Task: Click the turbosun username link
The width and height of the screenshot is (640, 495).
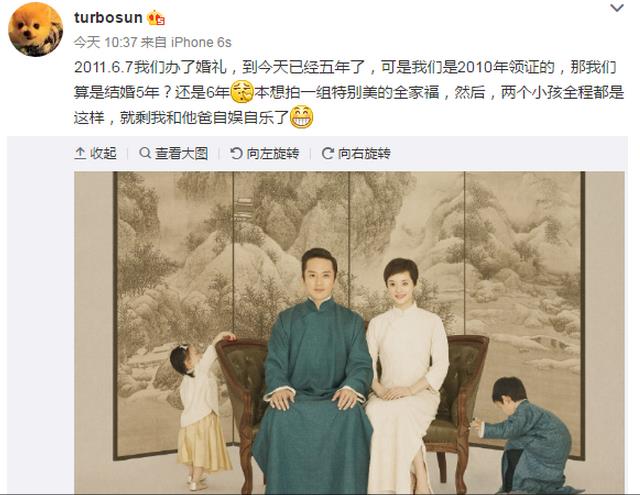Action: (108, 18)
